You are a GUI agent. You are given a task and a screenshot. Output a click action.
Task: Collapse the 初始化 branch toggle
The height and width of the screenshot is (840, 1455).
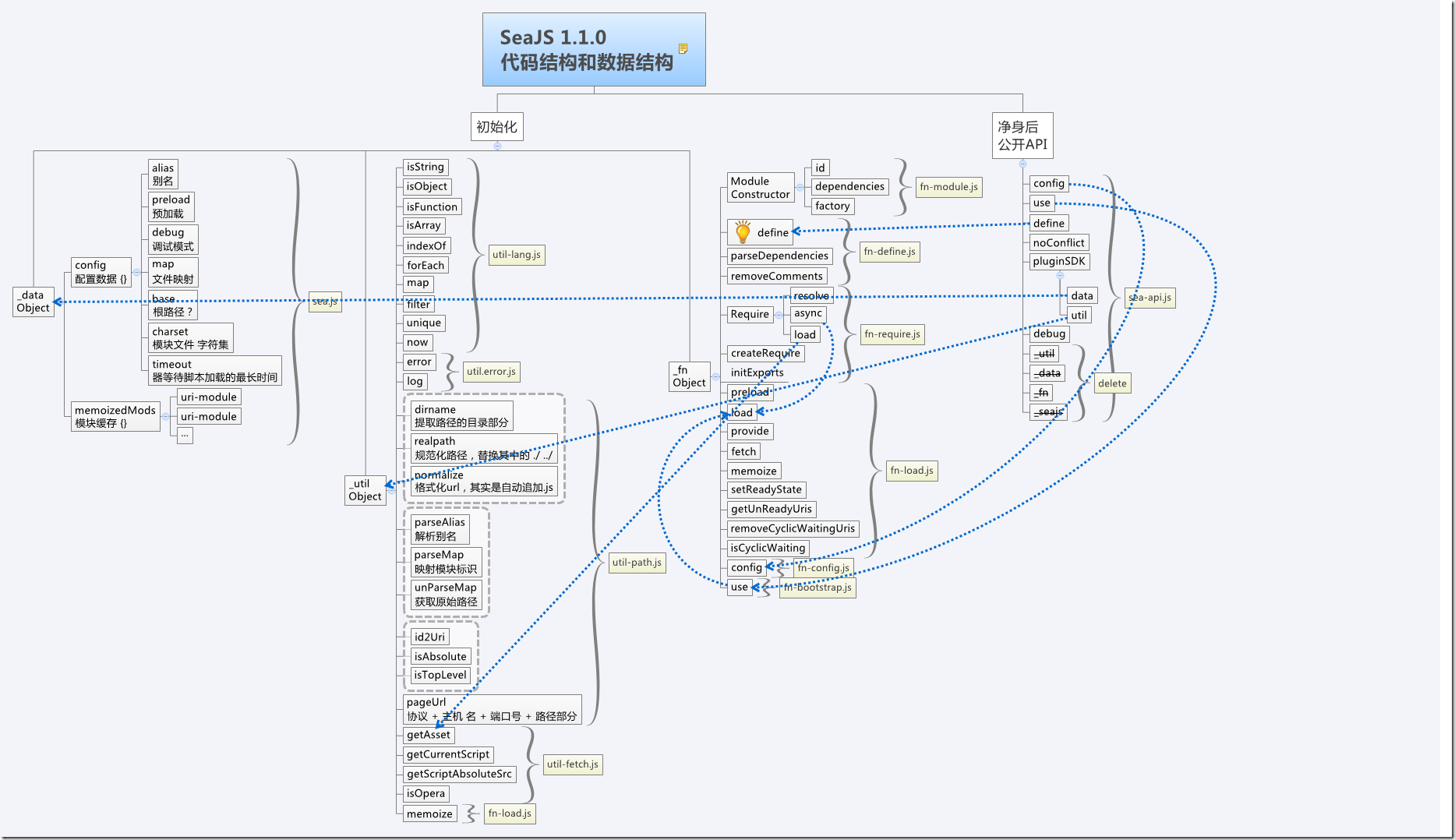(x=497, y=146)
